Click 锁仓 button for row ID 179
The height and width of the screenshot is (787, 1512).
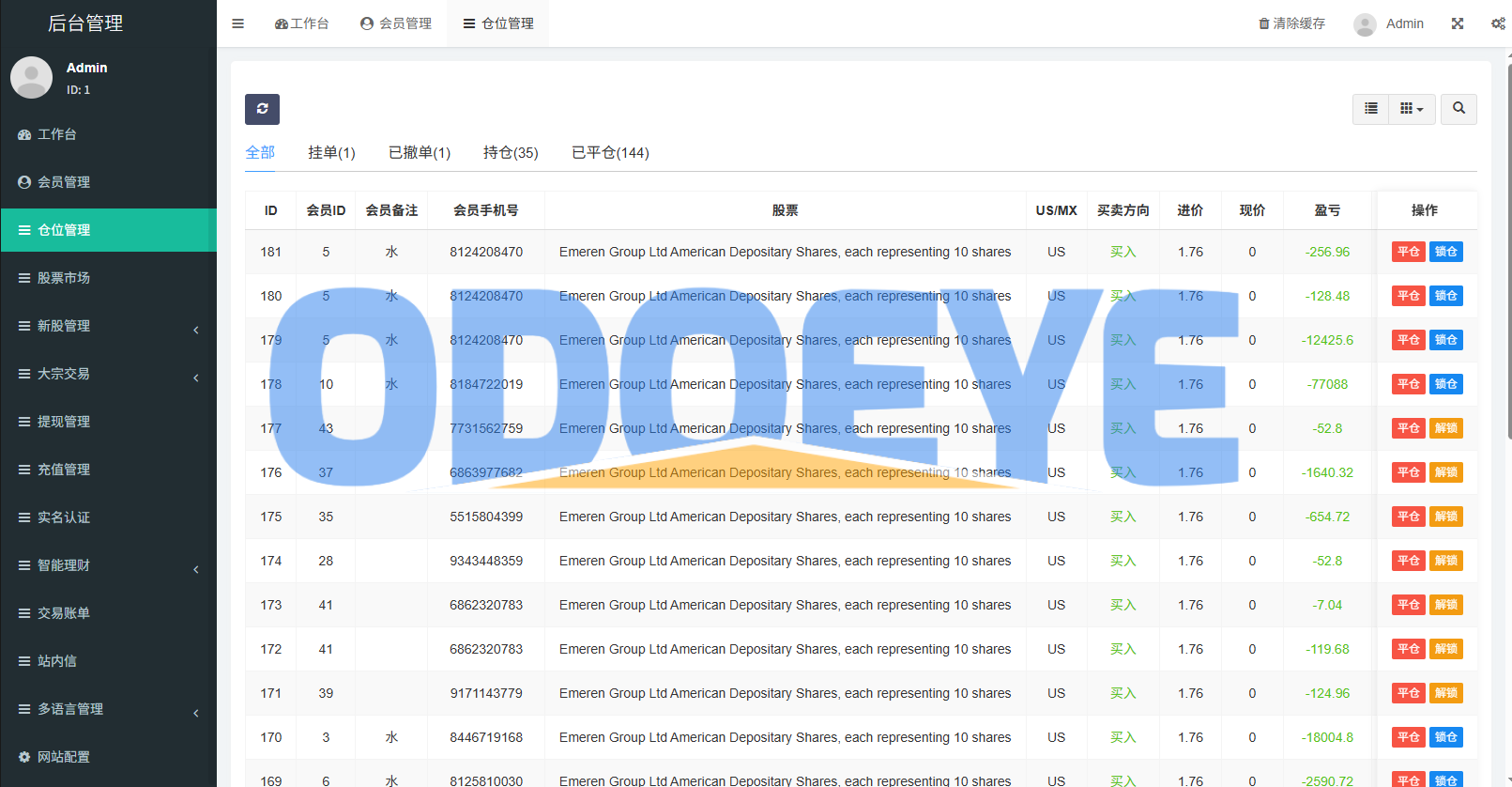pyautogui.click(x=1445, y=340)
